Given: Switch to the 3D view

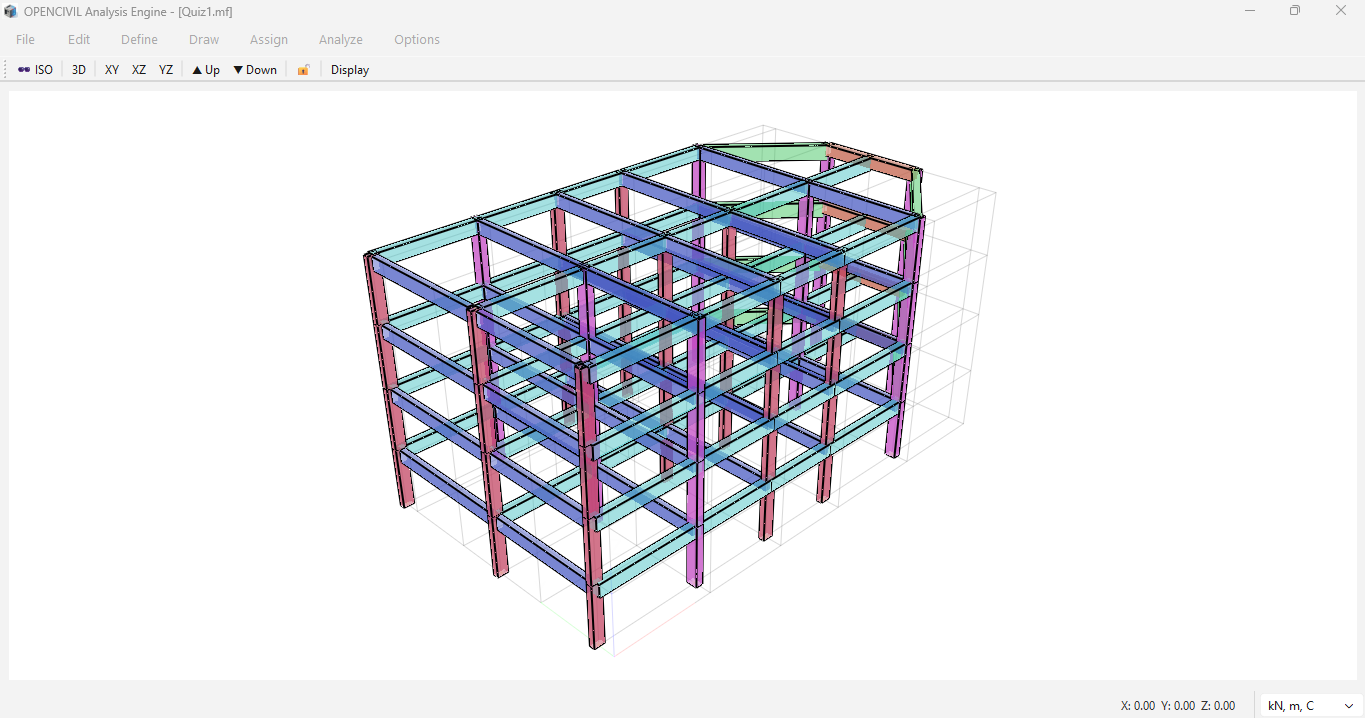Looking at the screenshot, I should (x=79, y=70).
